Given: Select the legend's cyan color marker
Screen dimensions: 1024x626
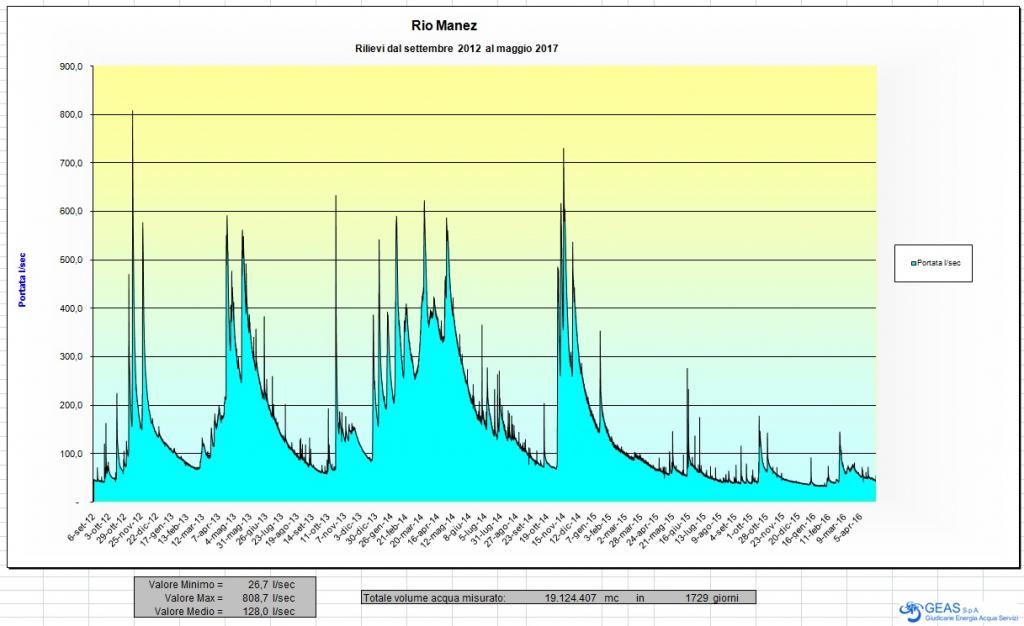Looking at the screenshot, I should 914,263.
